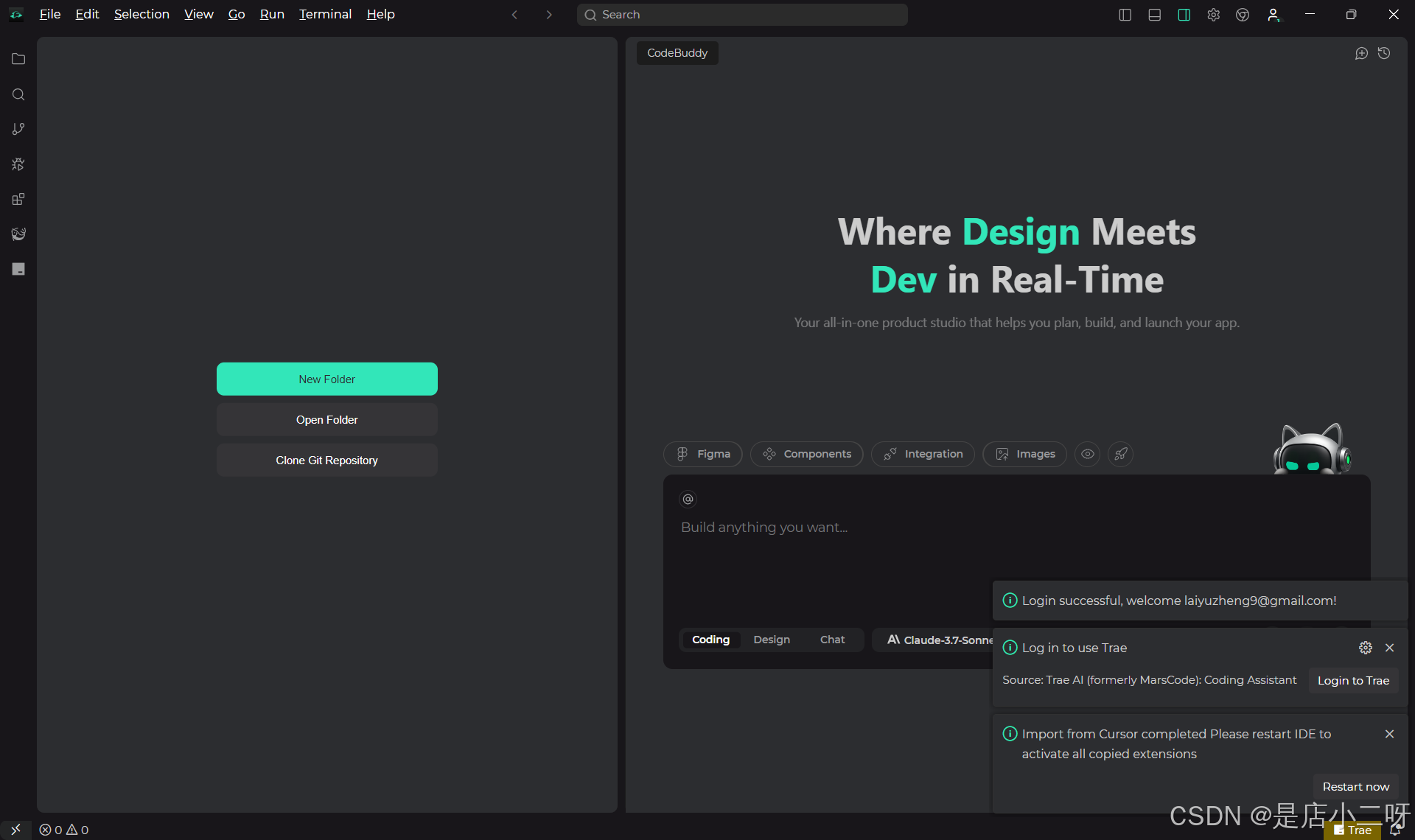Screen dimensions: 1415x840
Task: Open the Help menu
Action: click(x=380, y=14)
